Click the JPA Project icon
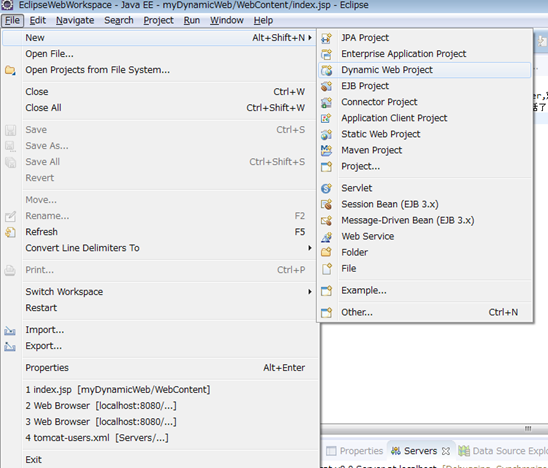Image resolution: width=548 pixels, height=468 pixels. 326,38
